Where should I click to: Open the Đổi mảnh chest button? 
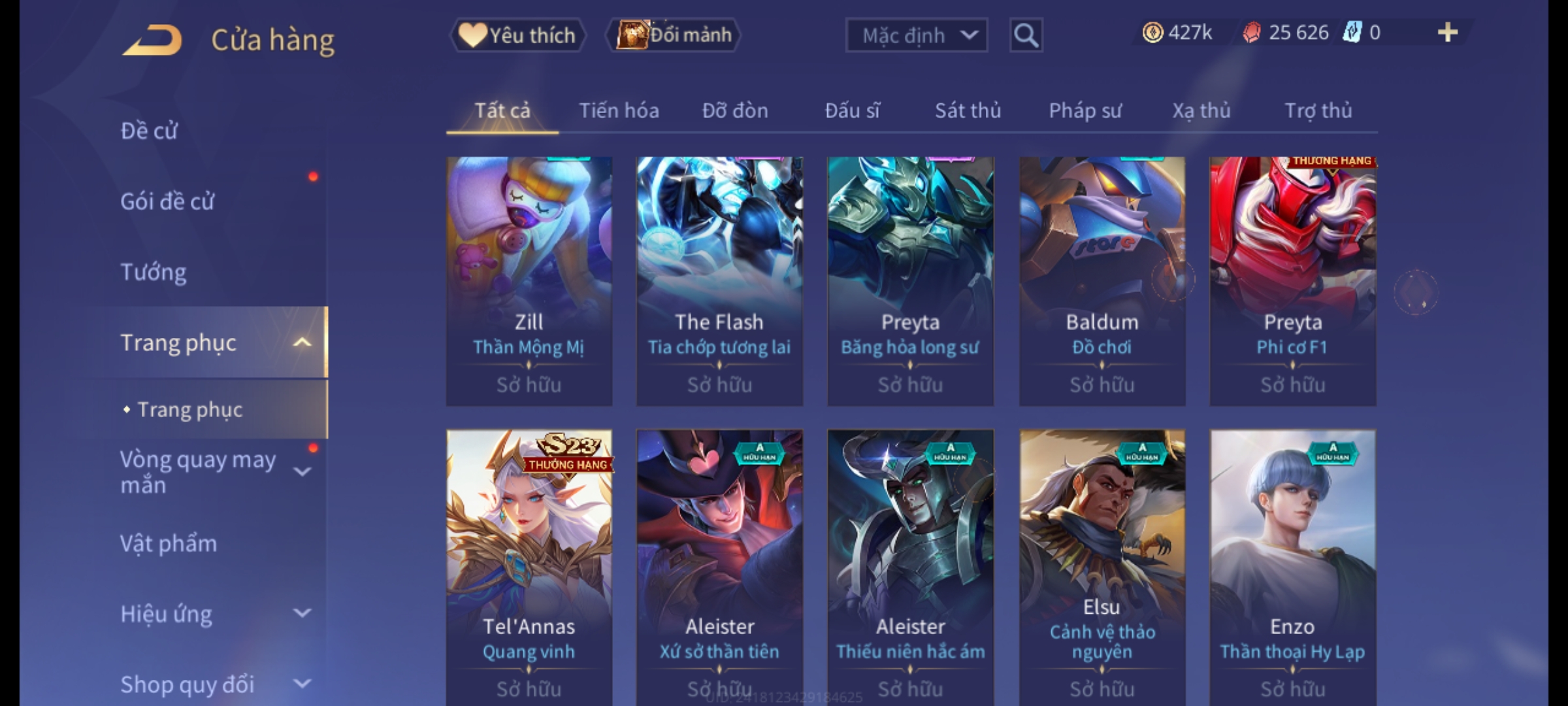(x=674, y=35)
